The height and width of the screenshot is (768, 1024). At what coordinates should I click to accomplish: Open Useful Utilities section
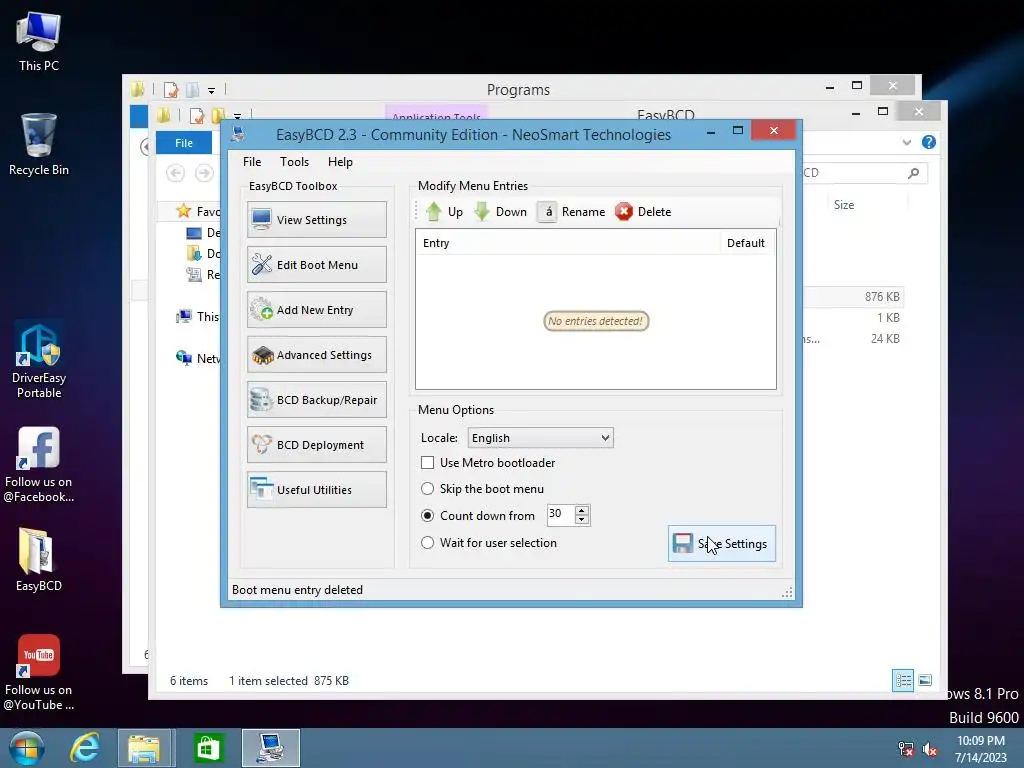click(317, 490)
